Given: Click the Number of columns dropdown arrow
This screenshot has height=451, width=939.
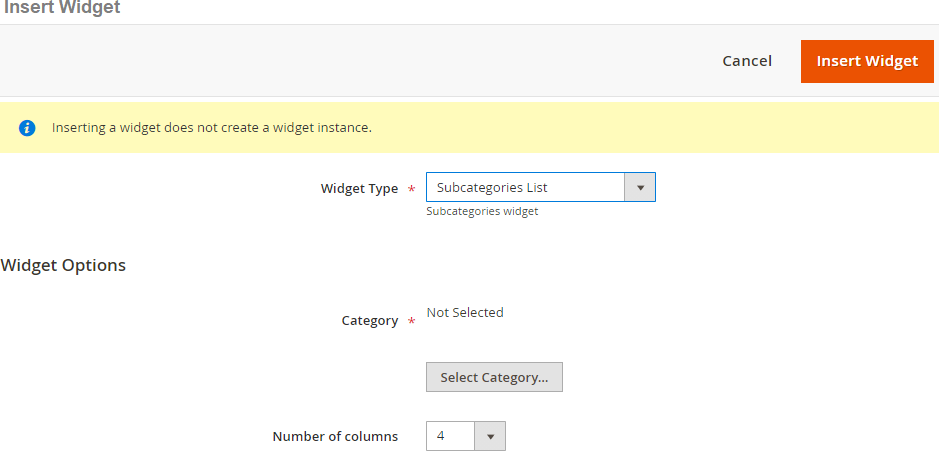Looking at the screenshot, I should (x=490, y=436).
